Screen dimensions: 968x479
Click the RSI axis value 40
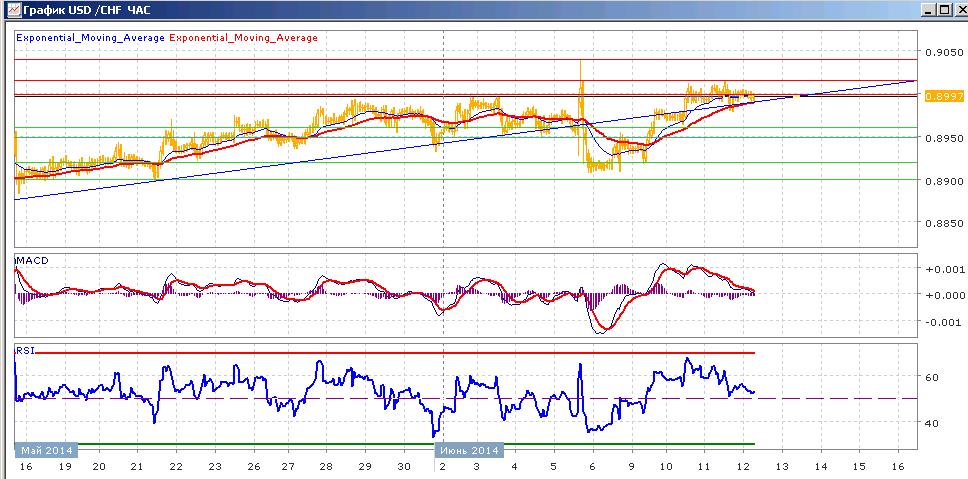point(932,423)
